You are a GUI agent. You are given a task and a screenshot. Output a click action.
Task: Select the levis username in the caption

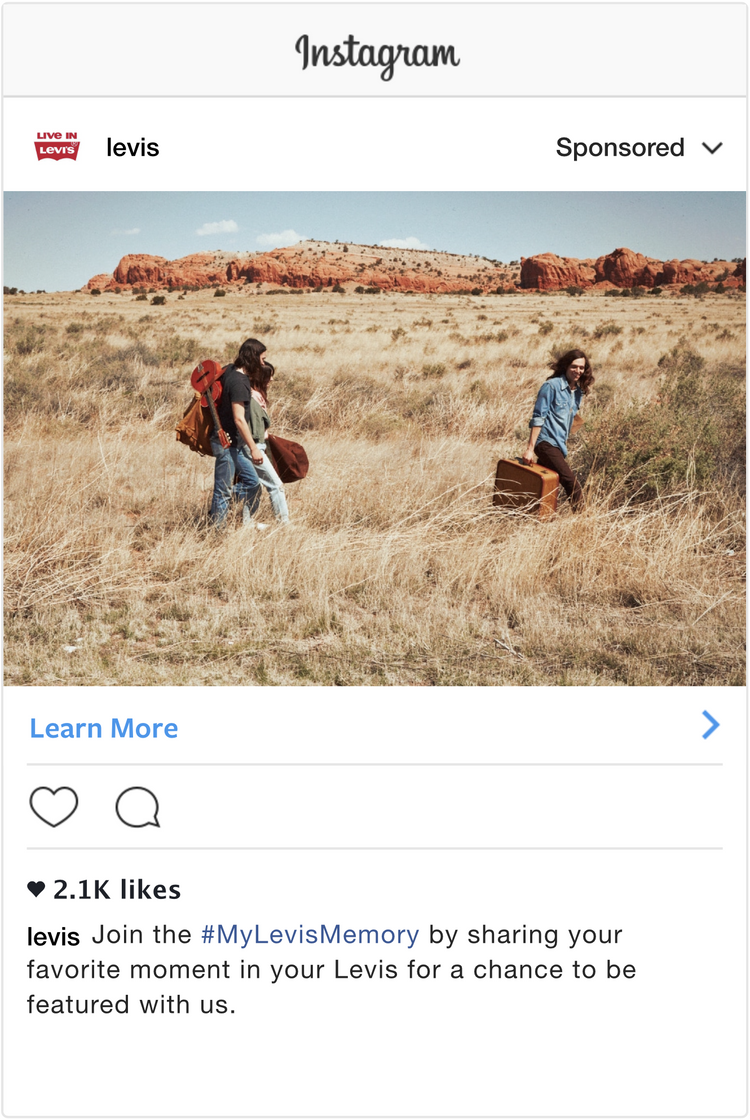(x=53, y=936)
